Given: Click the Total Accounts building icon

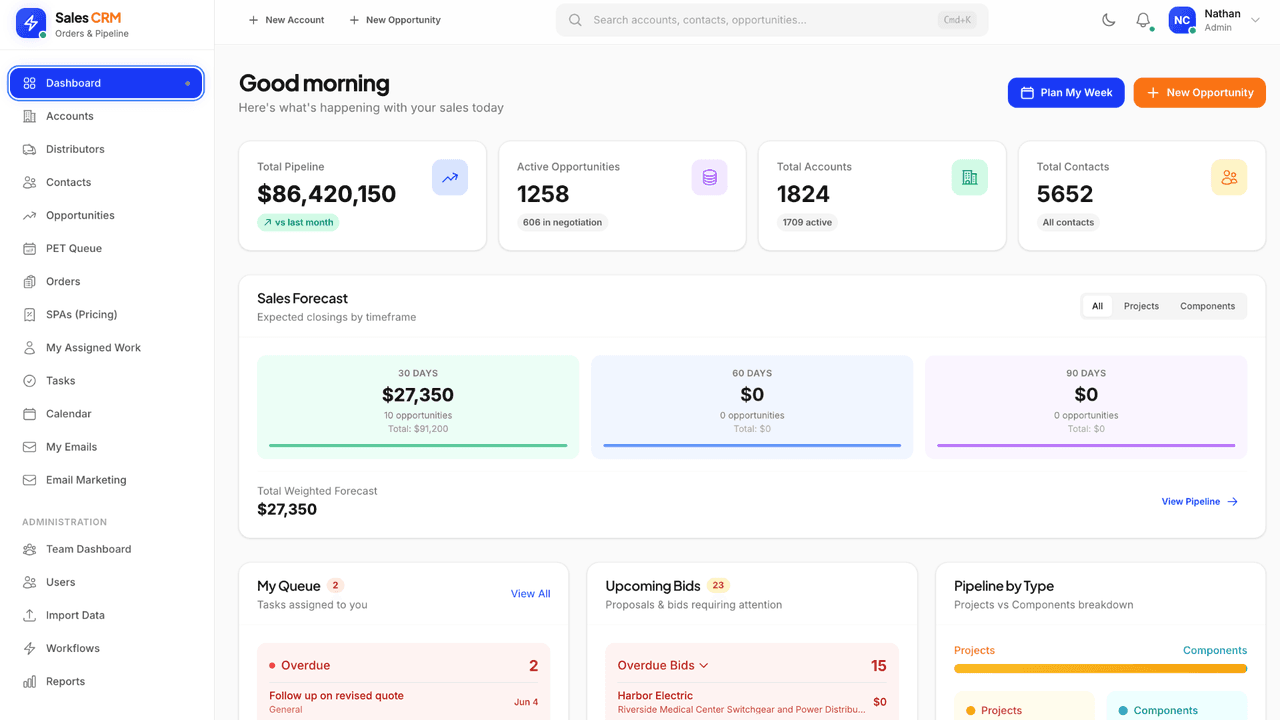Looking at the screenshot, I should pos(970,177).
